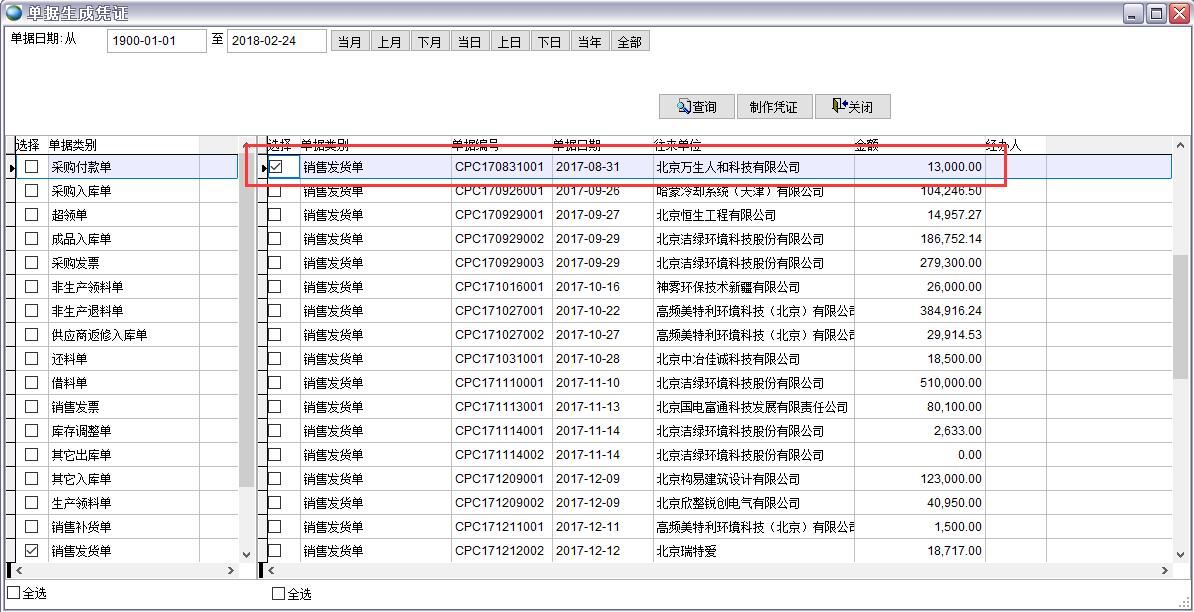1194x612 pixels.
Task: Click the 关闭 exit button
Action: [852, 107]
